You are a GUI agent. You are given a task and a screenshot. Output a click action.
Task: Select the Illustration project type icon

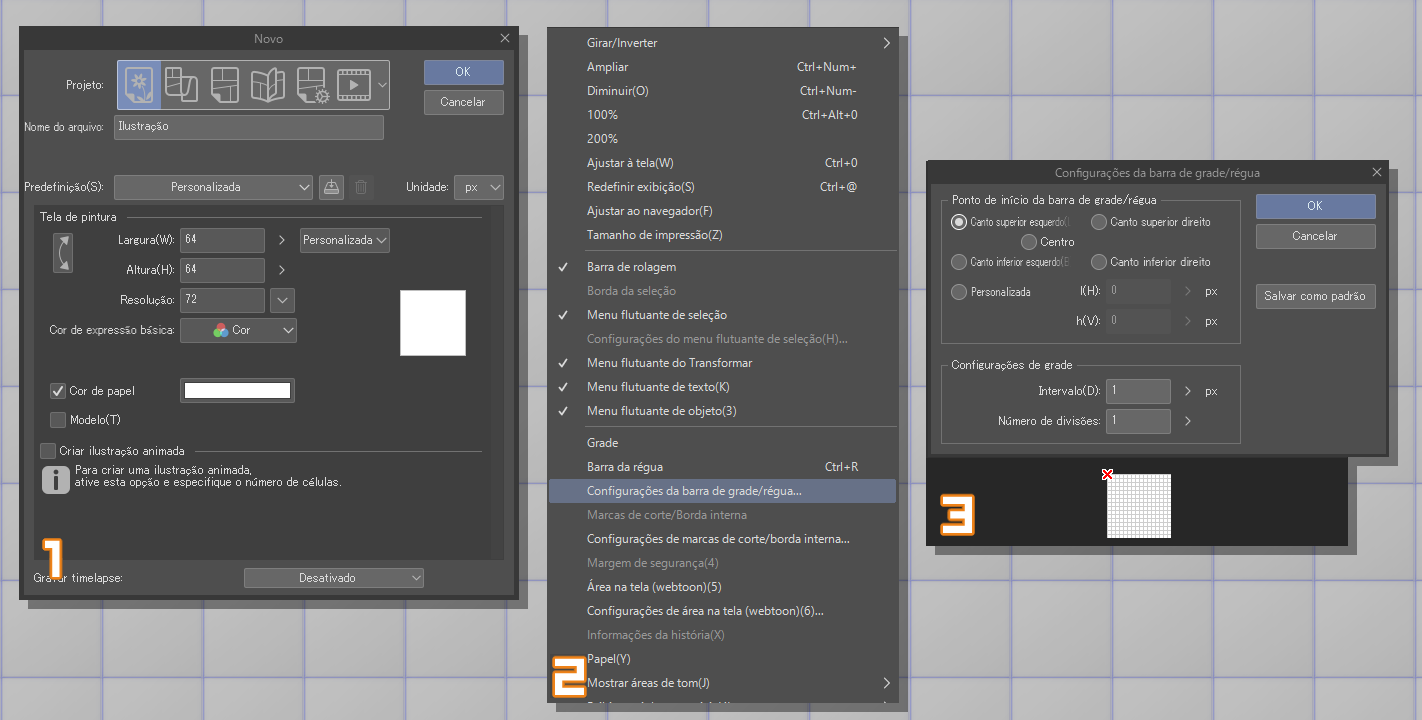pyautogui.click(x=141, y=85)
